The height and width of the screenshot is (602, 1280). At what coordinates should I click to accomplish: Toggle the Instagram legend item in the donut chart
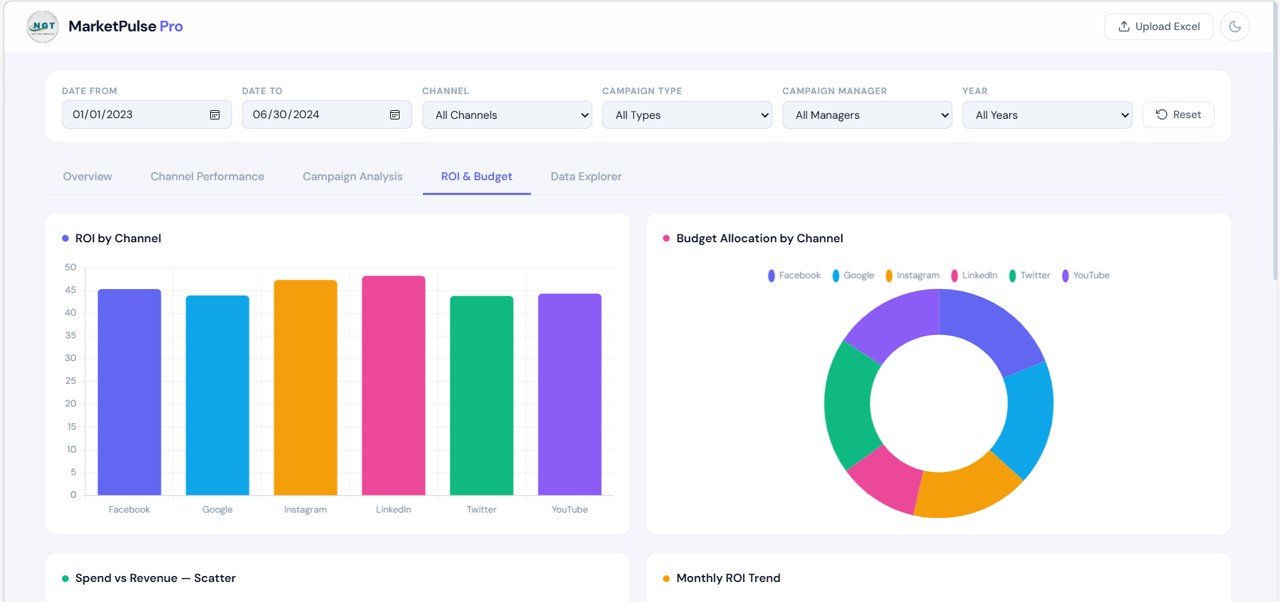pos(914,275)
